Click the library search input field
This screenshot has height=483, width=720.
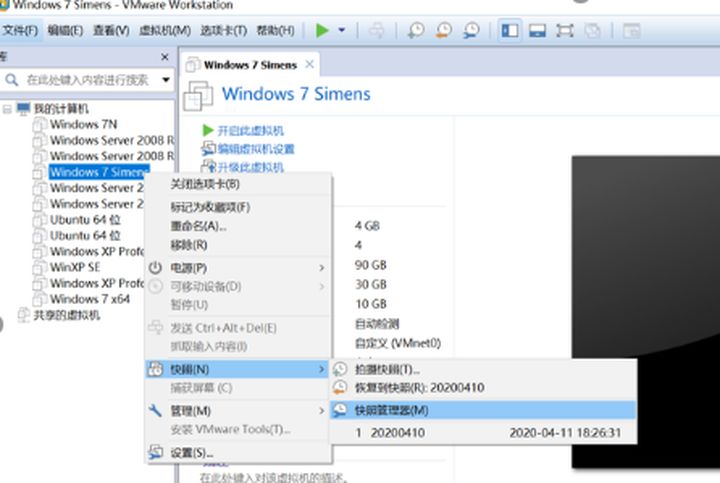(87, 80)
